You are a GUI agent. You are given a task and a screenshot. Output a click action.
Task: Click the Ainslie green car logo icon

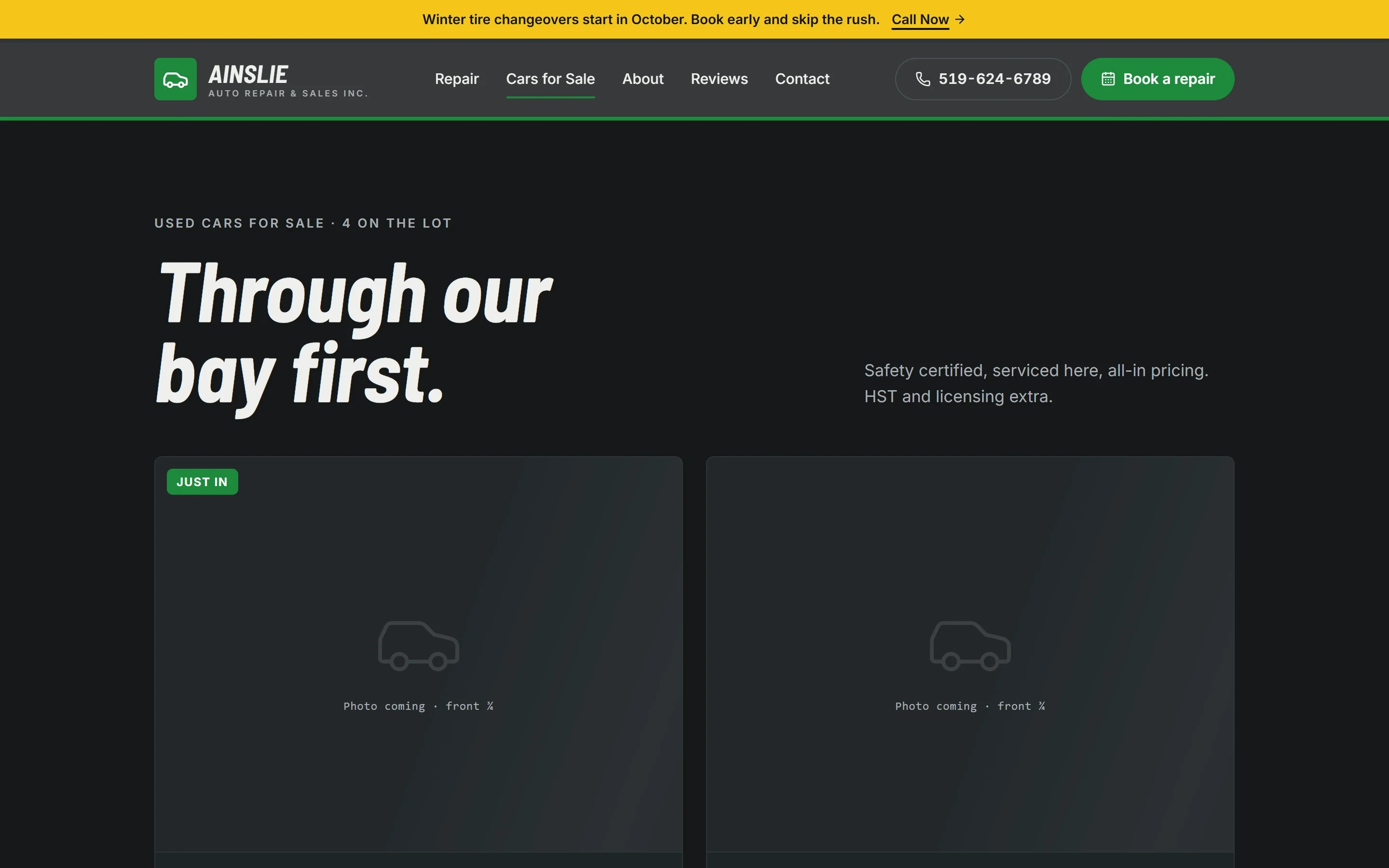tap(175, 79)
